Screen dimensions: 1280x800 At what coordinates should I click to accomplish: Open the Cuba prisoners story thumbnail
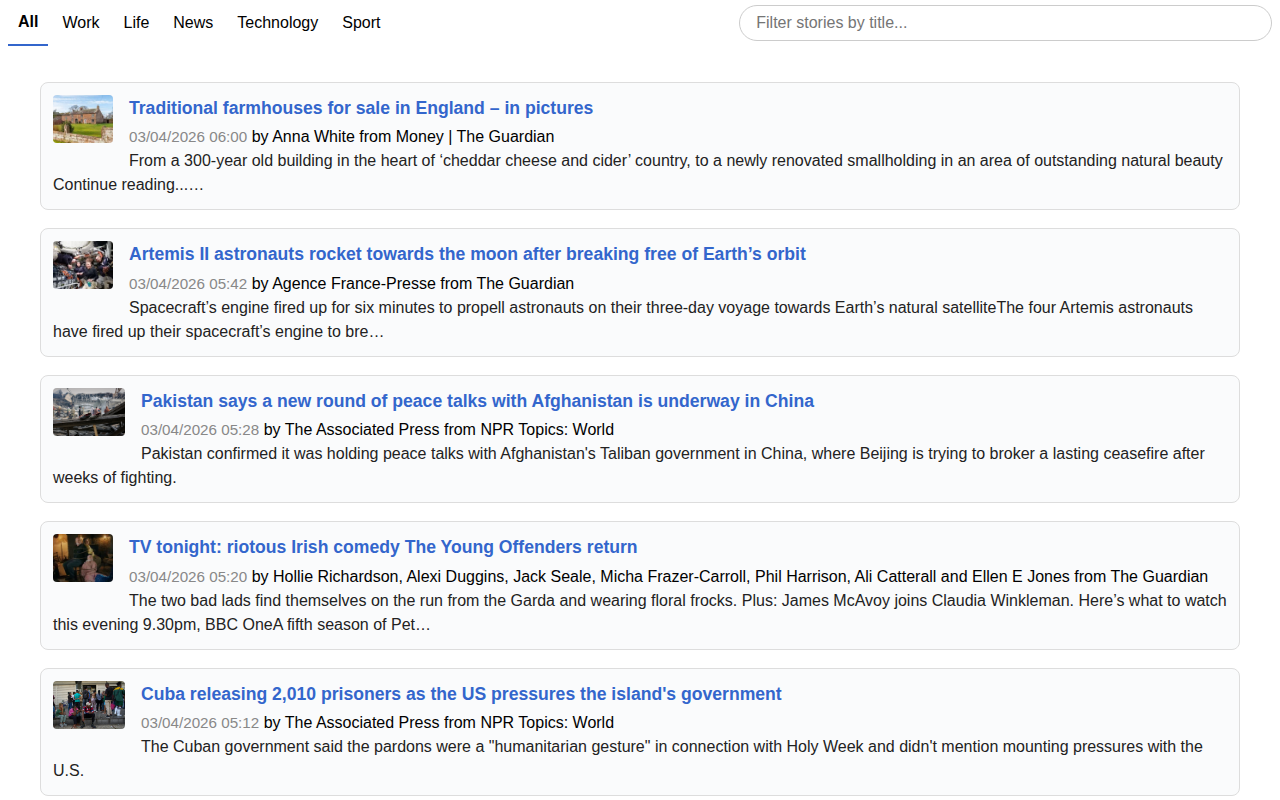click(89, 705)
